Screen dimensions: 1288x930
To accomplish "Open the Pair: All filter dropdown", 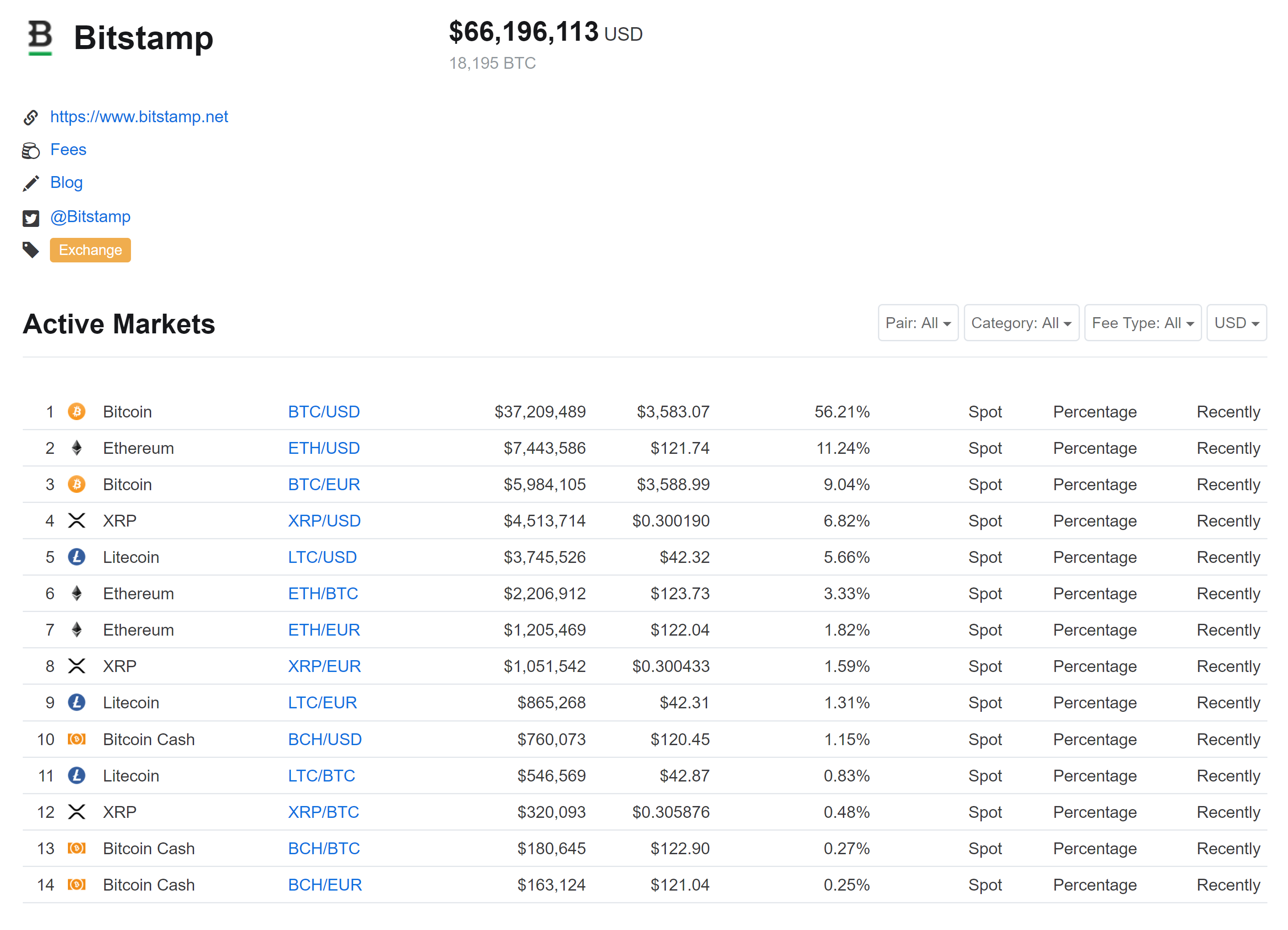I will (918, 322).
